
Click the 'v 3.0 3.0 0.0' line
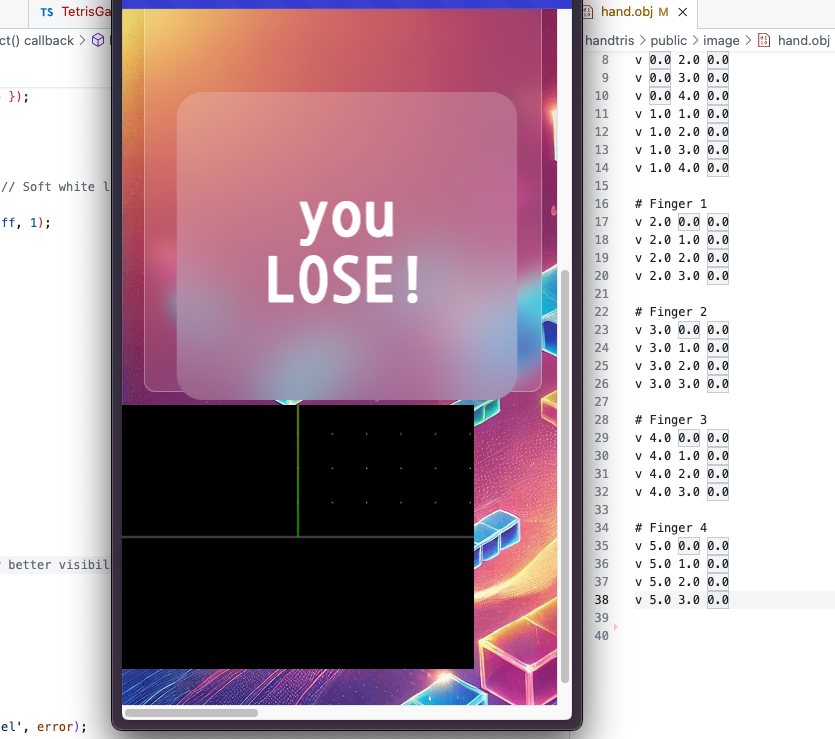(x=682, y=384)
